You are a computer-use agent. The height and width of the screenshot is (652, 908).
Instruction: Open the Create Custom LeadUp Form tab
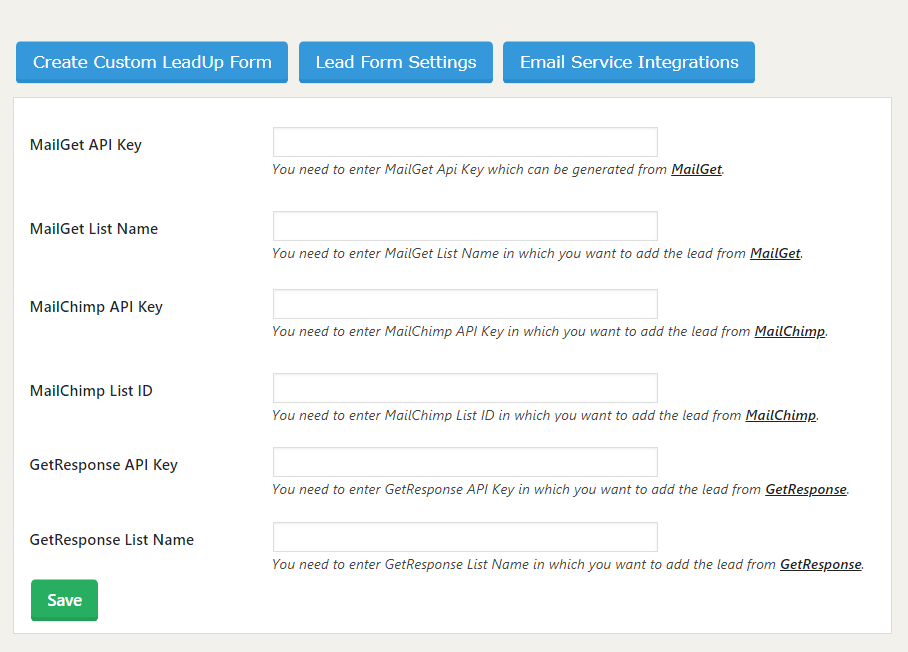tap(152, 62)
